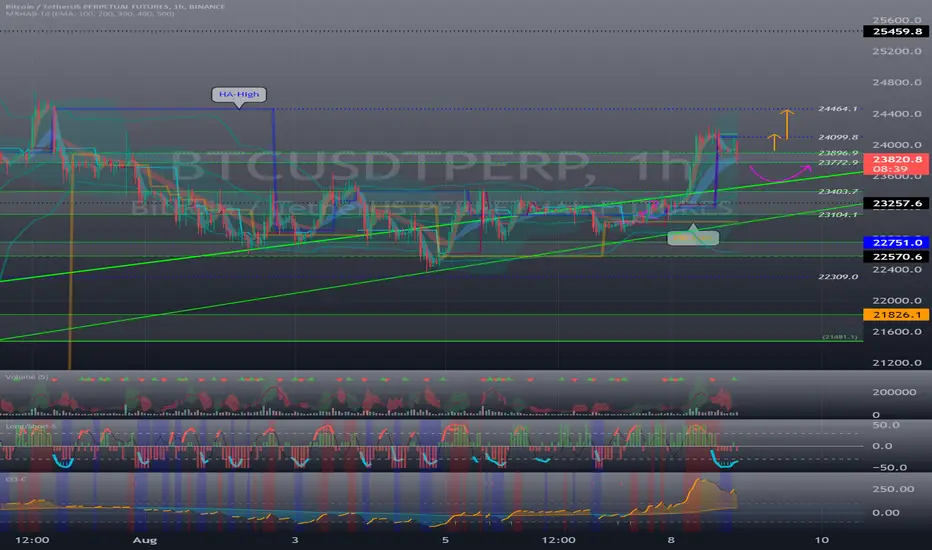This screenshot has width=932, height=550.
Task: Select the 10 date marker on time axis
Action: [x=821, y=540]
